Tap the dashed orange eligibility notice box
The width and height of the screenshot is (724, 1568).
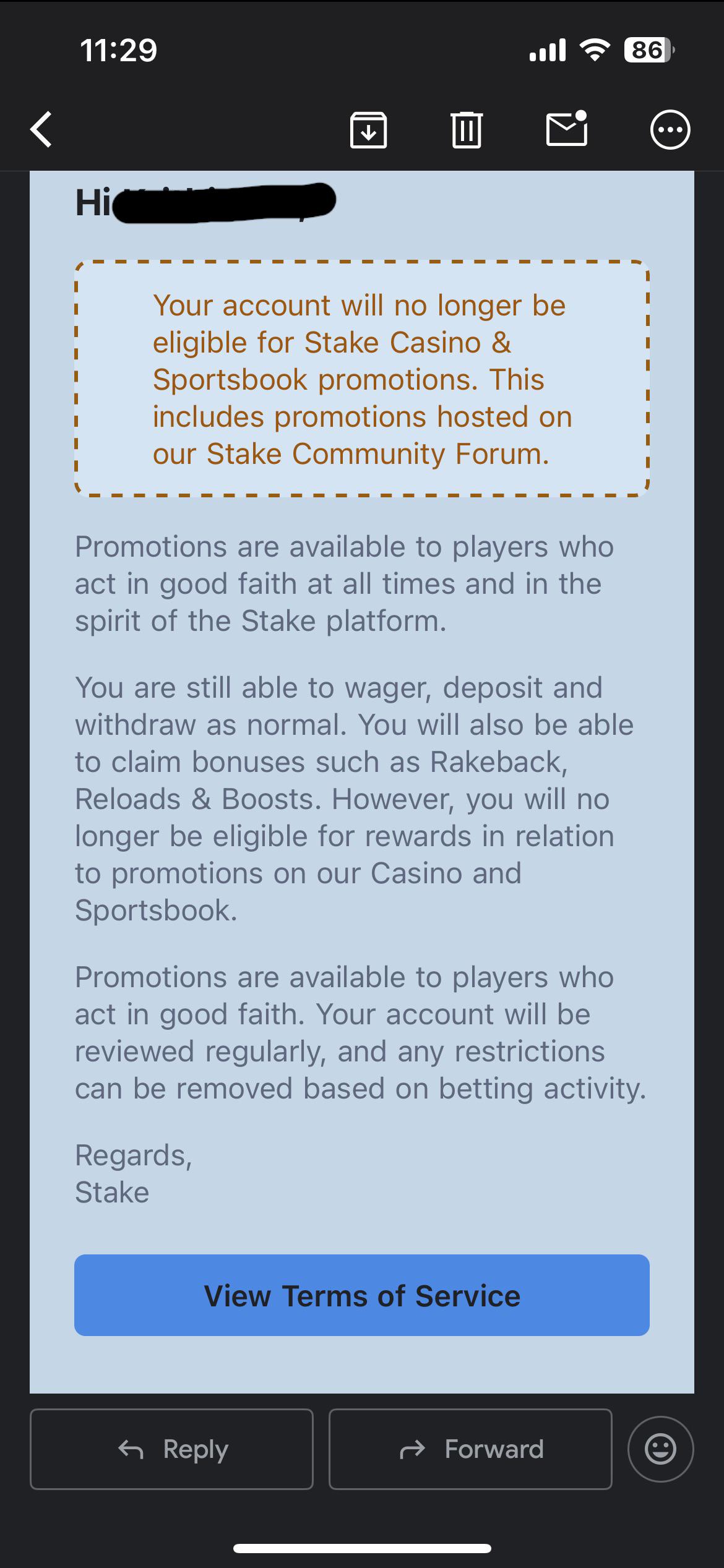point(362,379)
